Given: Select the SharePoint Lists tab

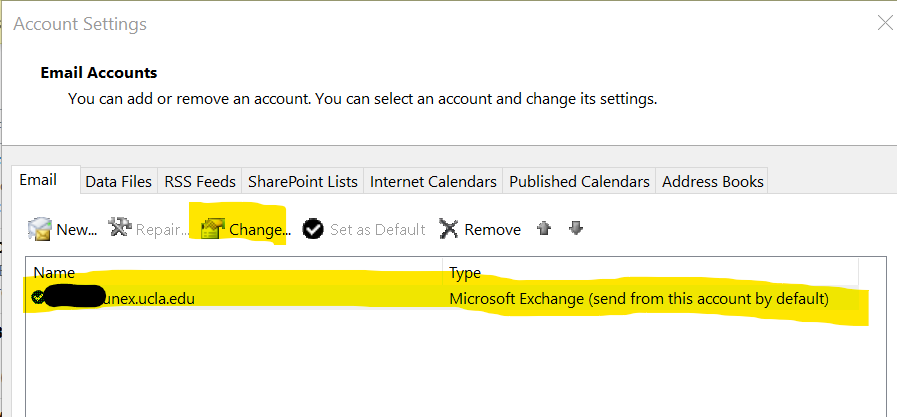Looking at the screenshot, I should coord(302,181).
